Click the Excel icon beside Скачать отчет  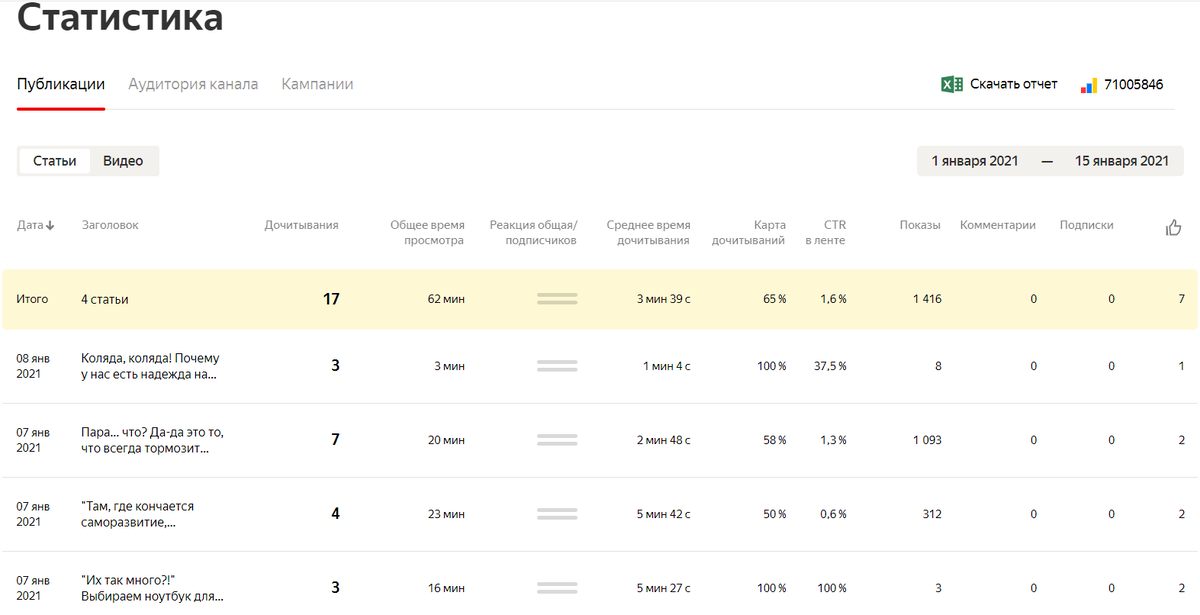click(x=952, y=84)
